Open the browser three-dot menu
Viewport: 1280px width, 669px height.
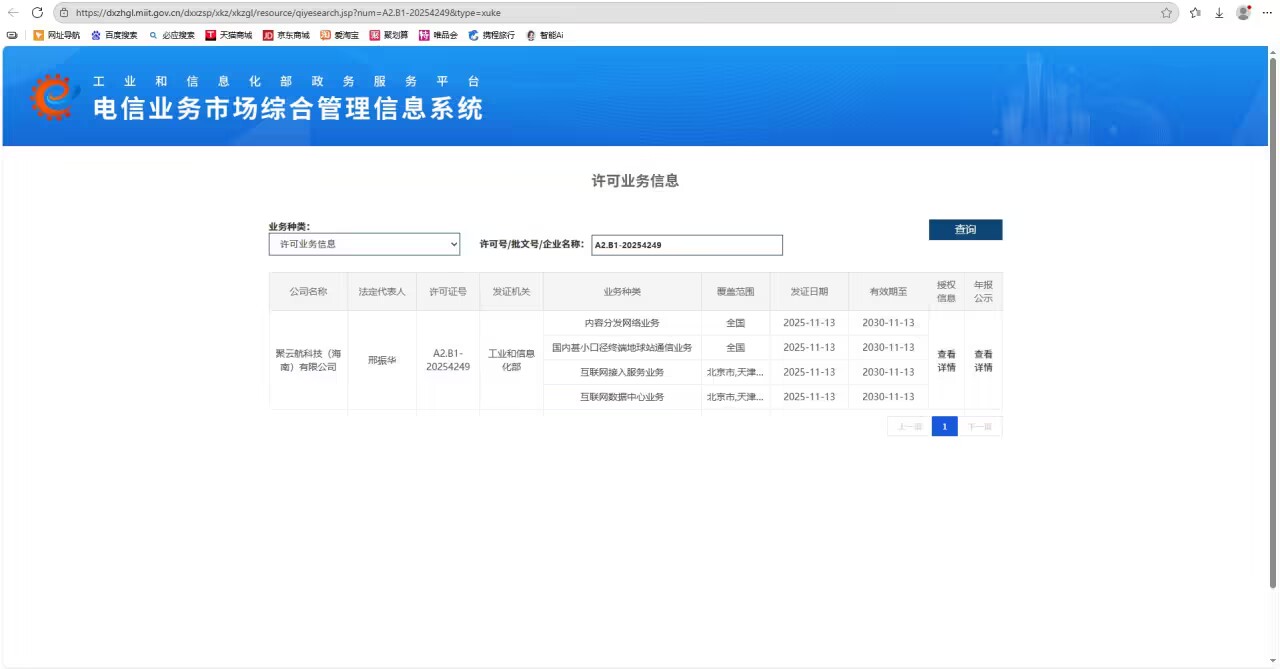pyautogui.click(x=1266, y=12)
